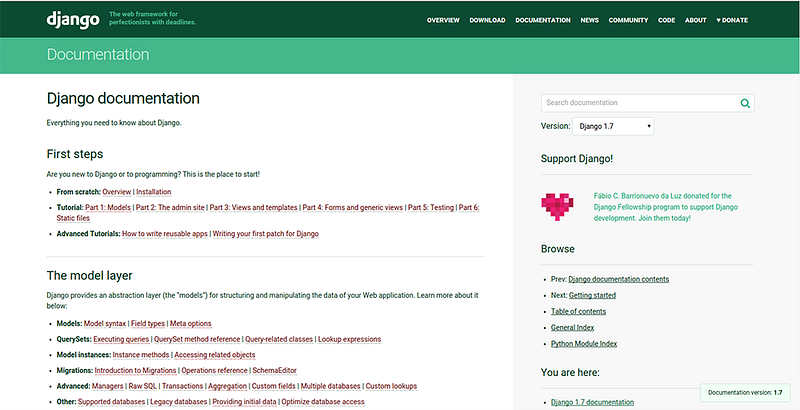The height and width of the screenshot is (410, 800).
Task: Open How to write reusable apps
Action: pyautogui.click(x=165, y=234)
